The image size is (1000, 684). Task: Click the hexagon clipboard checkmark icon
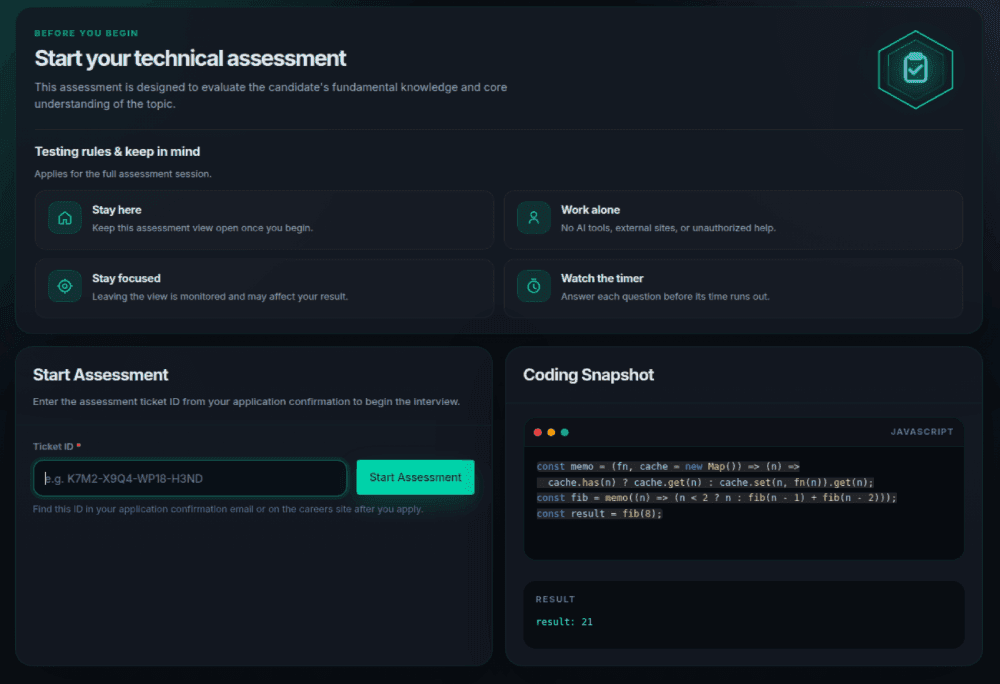tap(915, 69)
